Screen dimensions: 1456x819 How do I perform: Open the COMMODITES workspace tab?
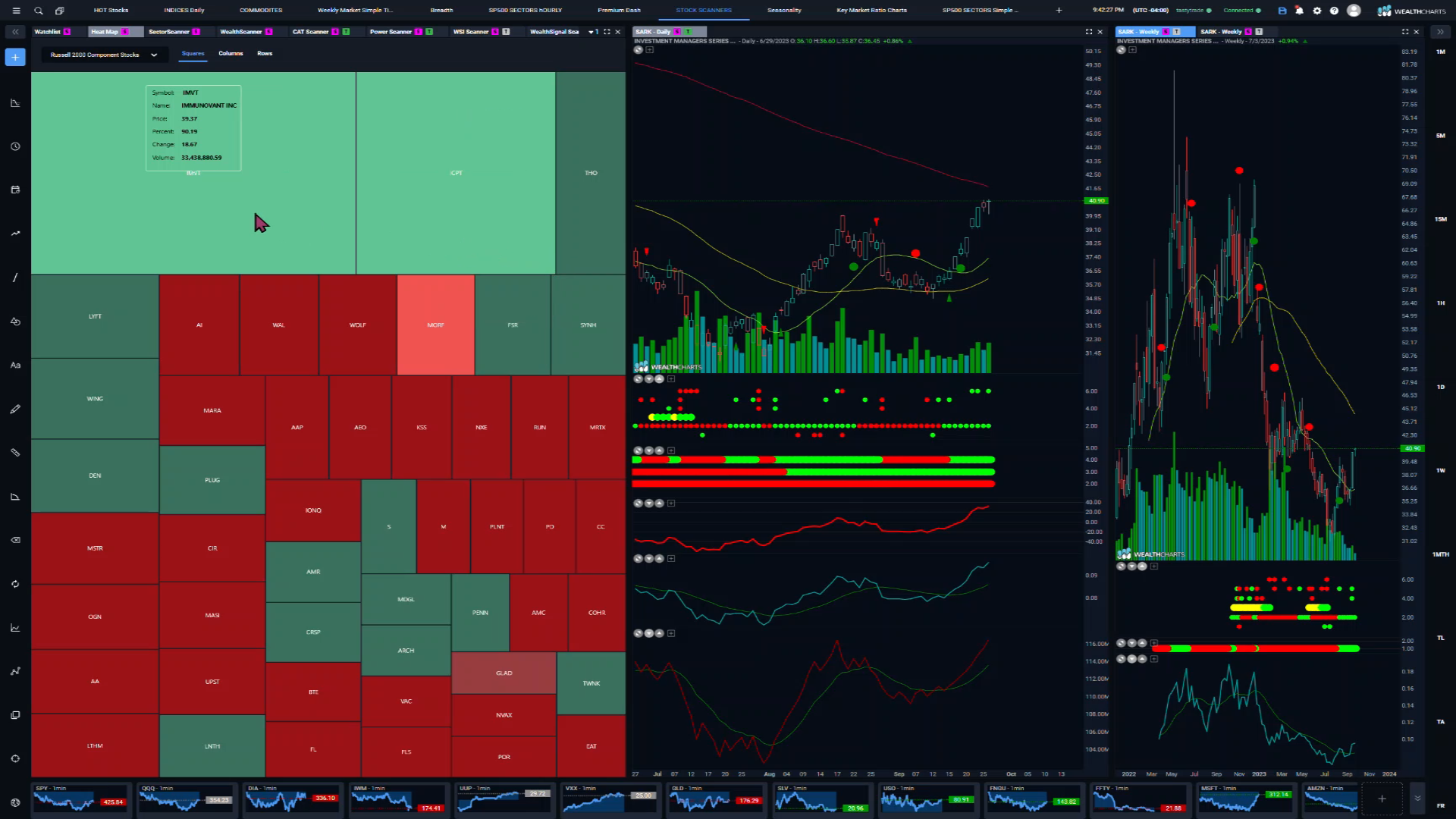(261, 11)
